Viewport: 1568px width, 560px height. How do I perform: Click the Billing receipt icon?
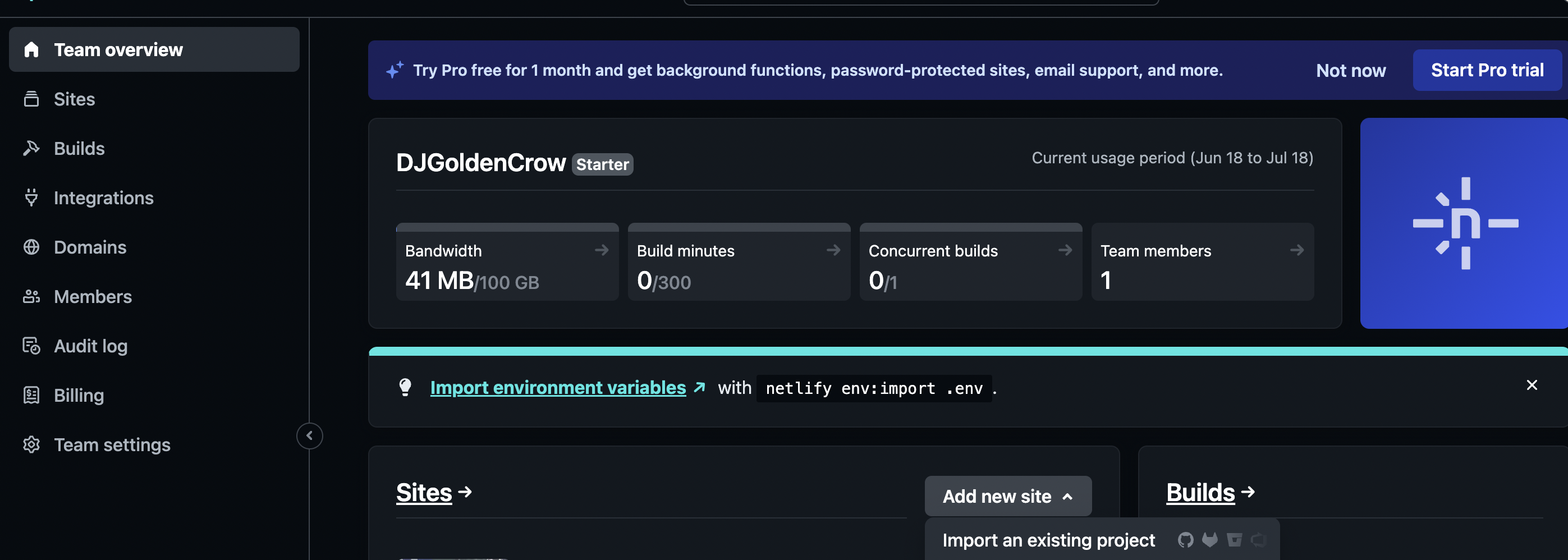click(x=31, y=394)
